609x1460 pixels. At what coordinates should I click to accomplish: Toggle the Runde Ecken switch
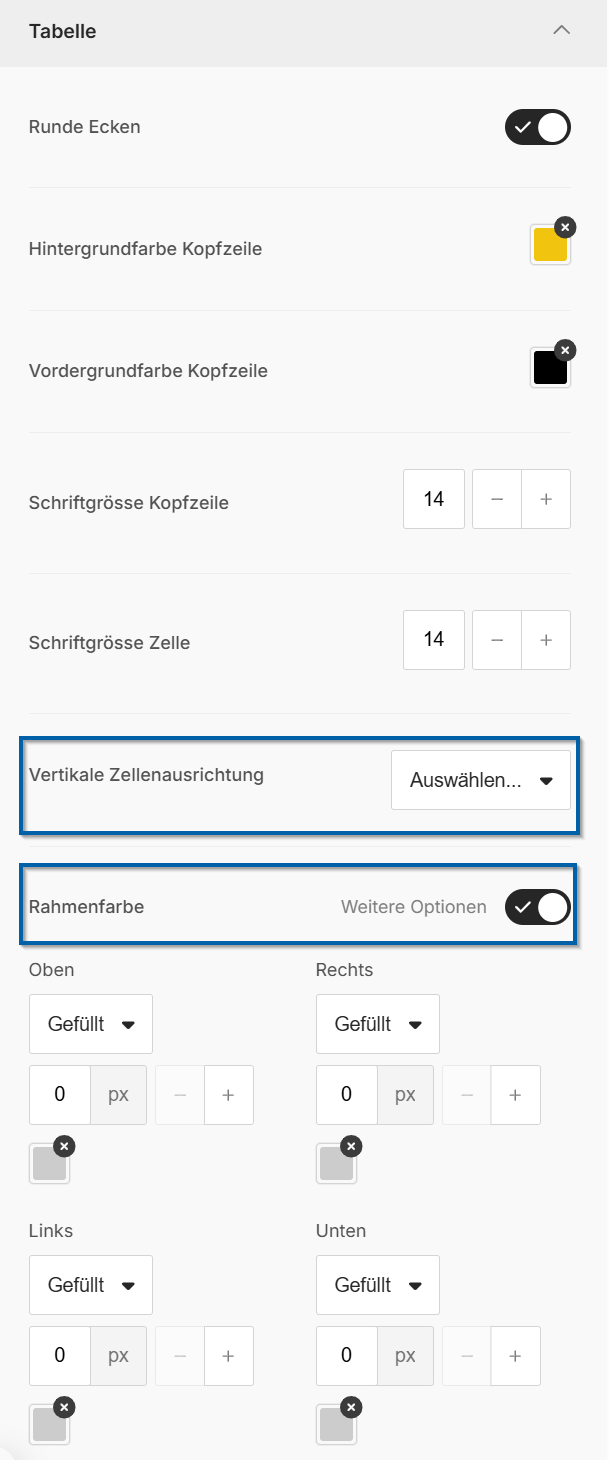point(538,128)
